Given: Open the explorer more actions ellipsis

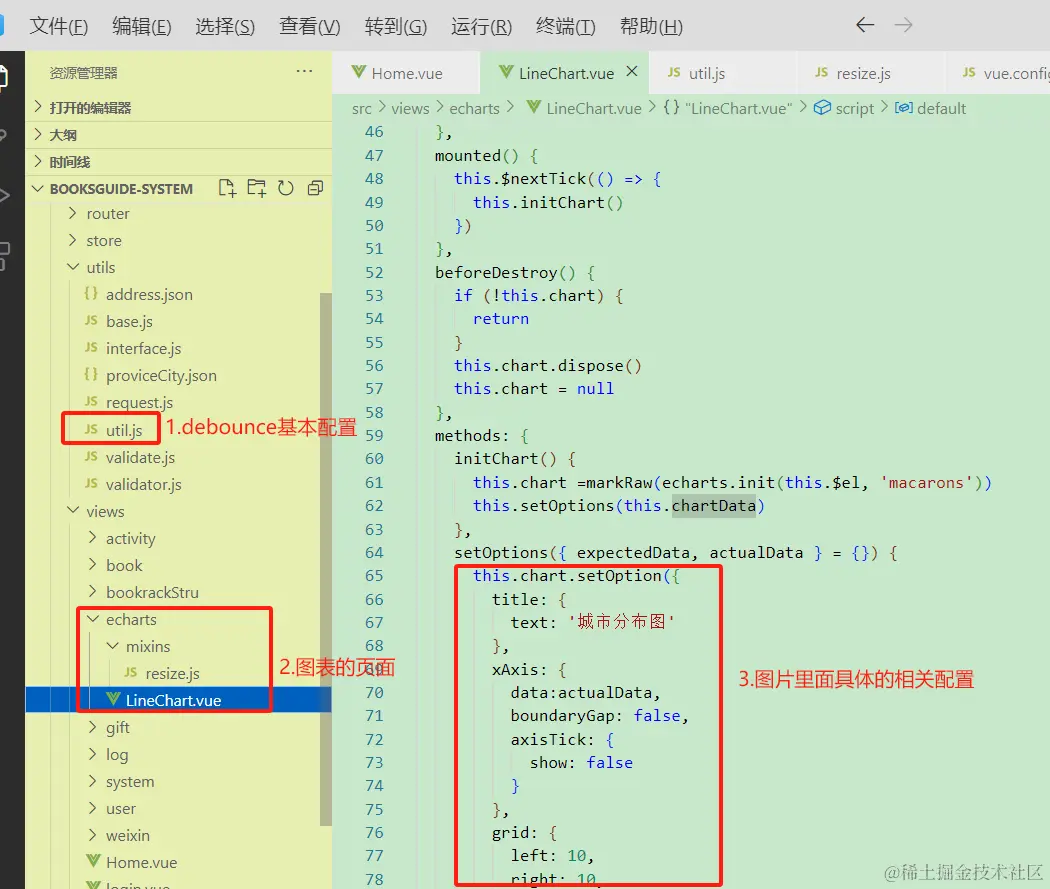Looking at the screenshot, I should (304, 71).
